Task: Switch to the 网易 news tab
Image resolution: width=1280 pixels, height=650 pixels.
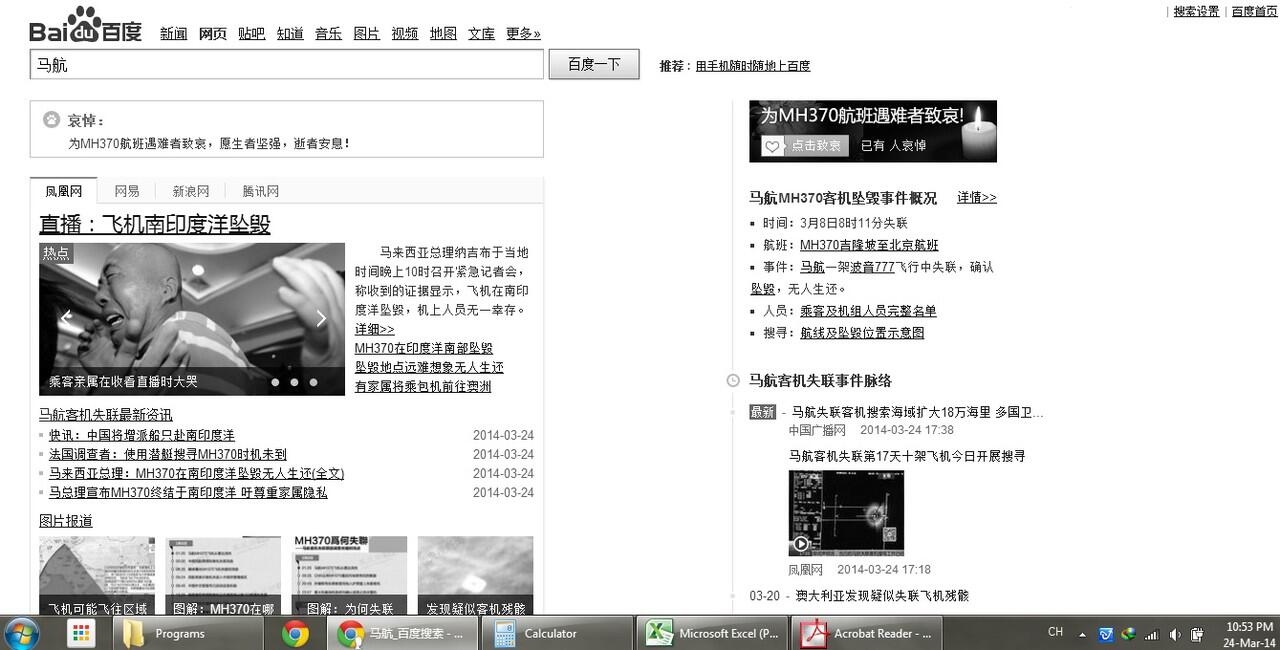Action: pos(127,191)
